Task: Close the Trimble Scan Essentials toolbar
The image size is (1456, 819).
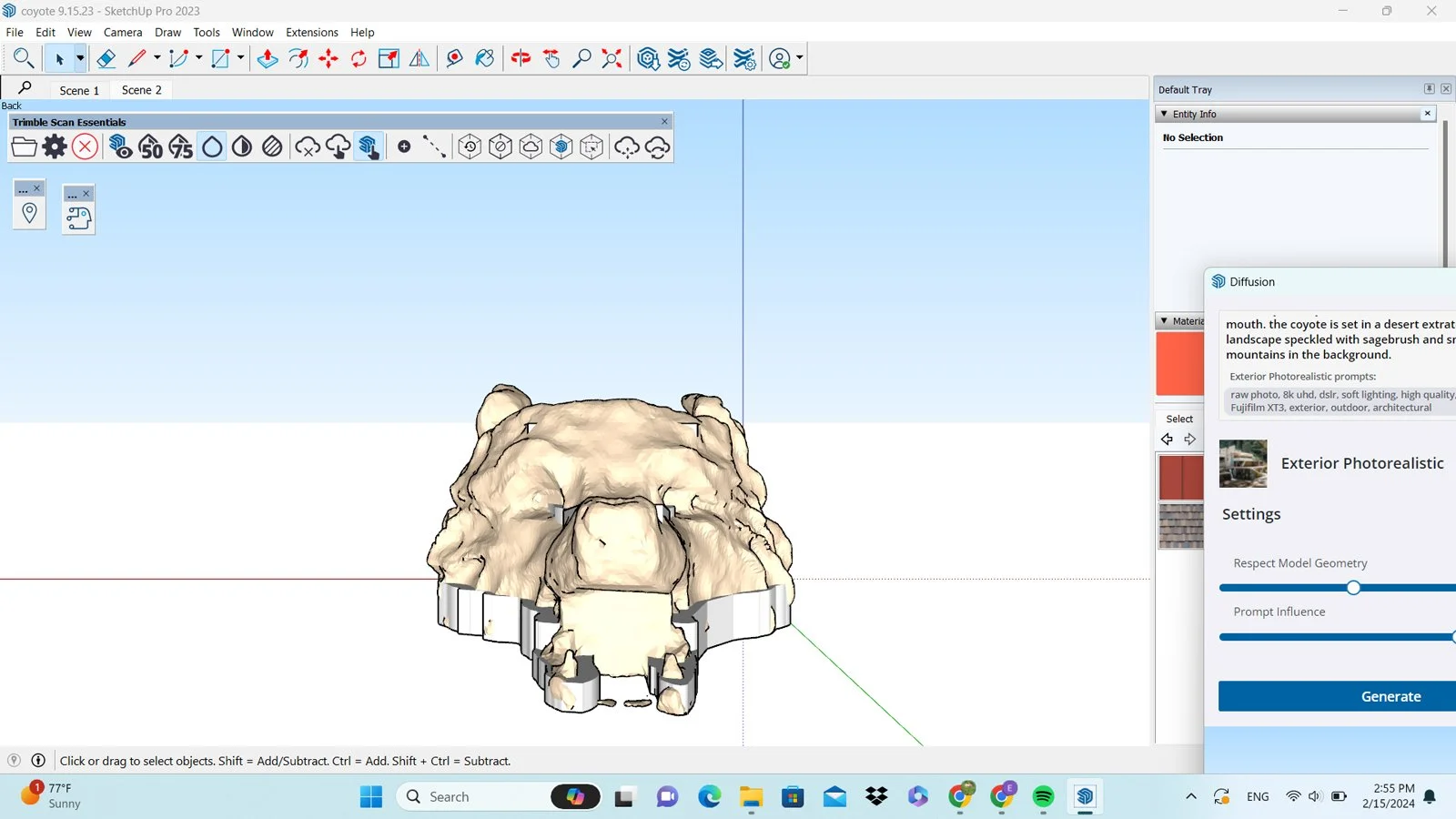Action: pyautogui.click(x=664, y=121)
